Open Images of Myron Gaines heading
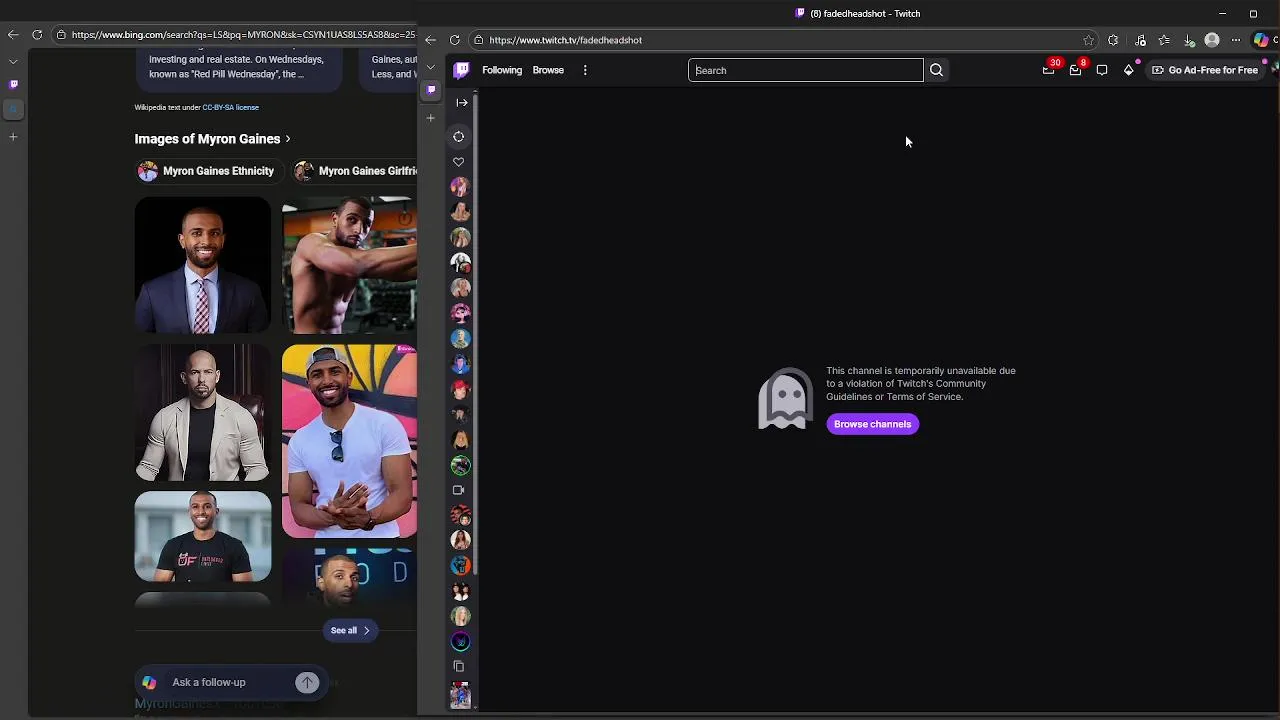Image resolution: width=1280 pixels, height=720 pixels. click(207, 139)
